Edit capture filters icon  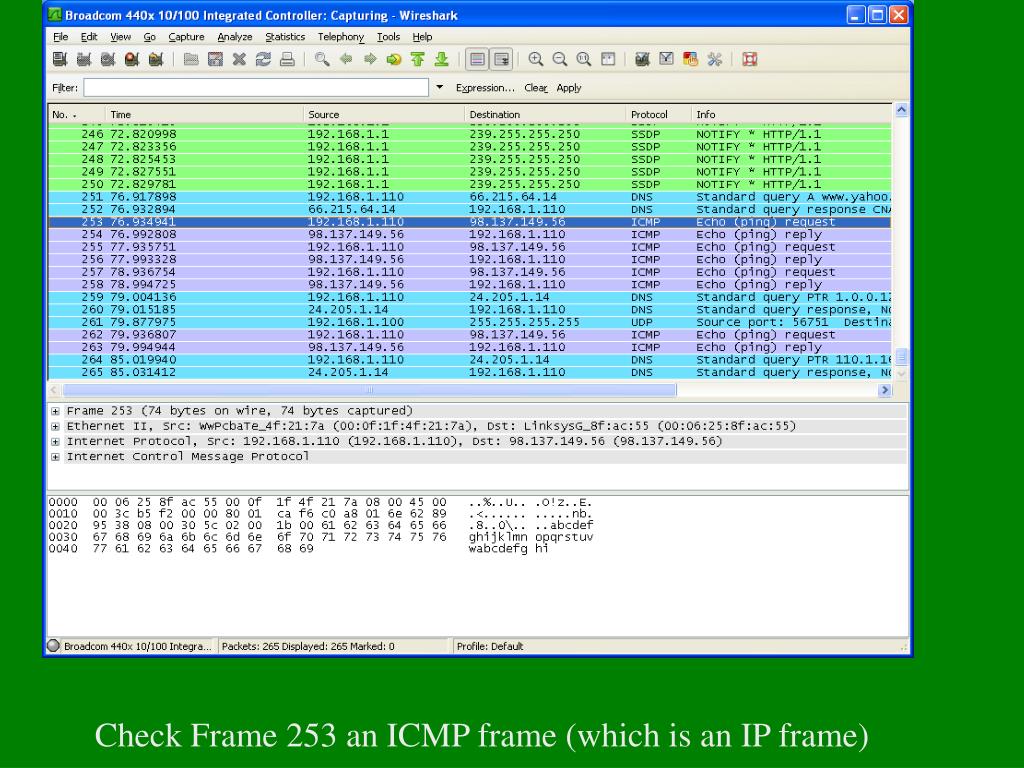pyautogui.click(x=642, y=59)
